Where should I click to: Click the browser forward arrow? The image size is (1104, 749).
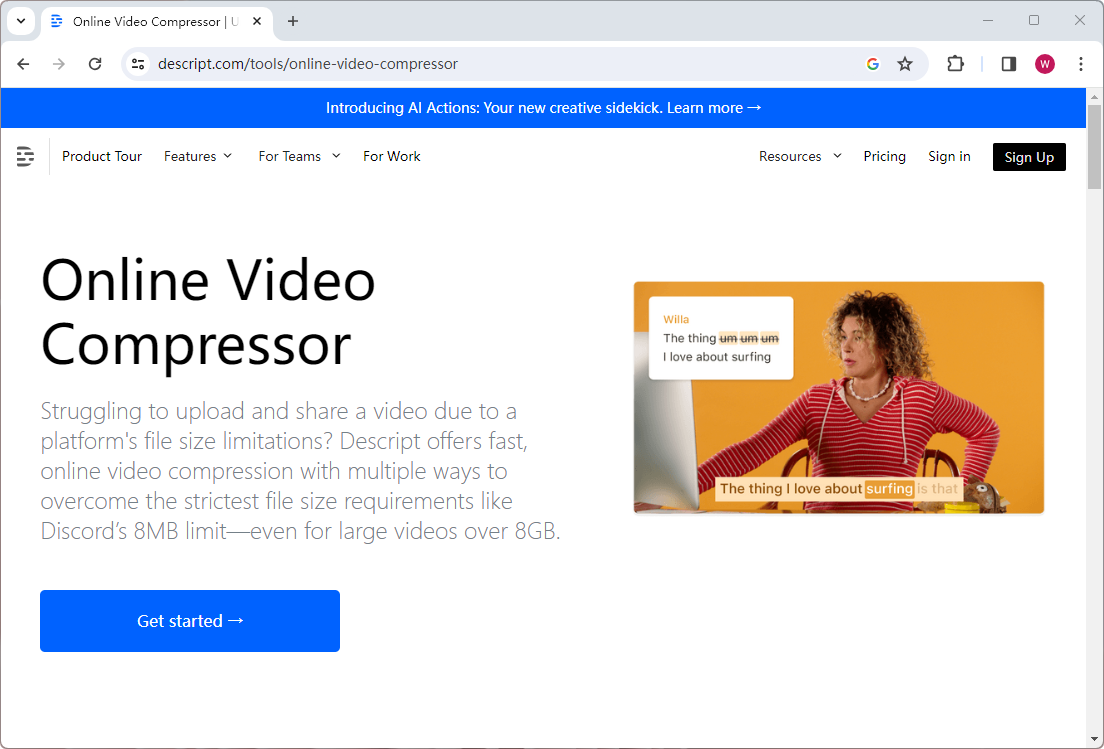(x=59, y=64)
